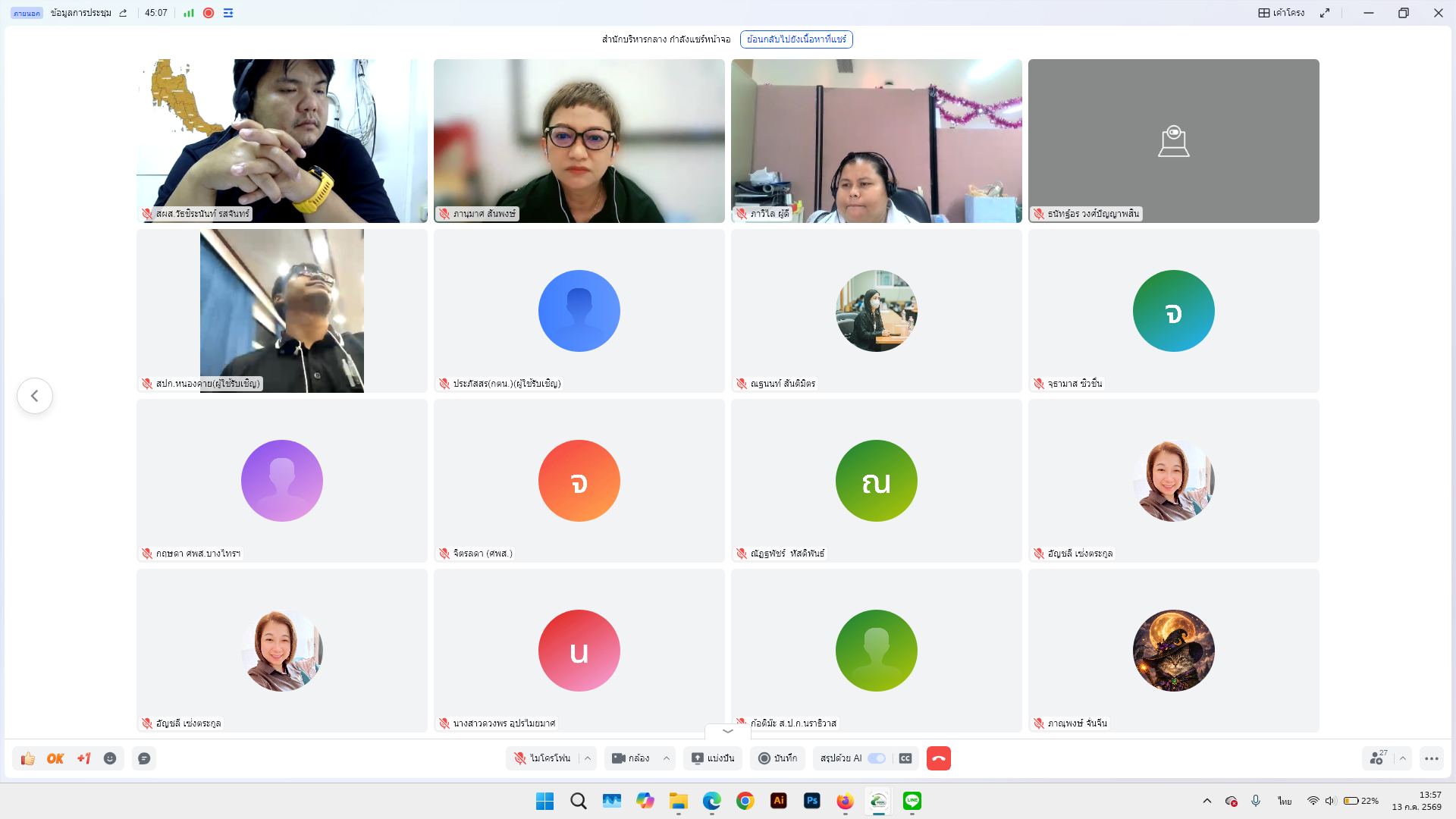Unmute the microphone
The width and height of the screenshot is (1456, 819).
click(543, 758)
